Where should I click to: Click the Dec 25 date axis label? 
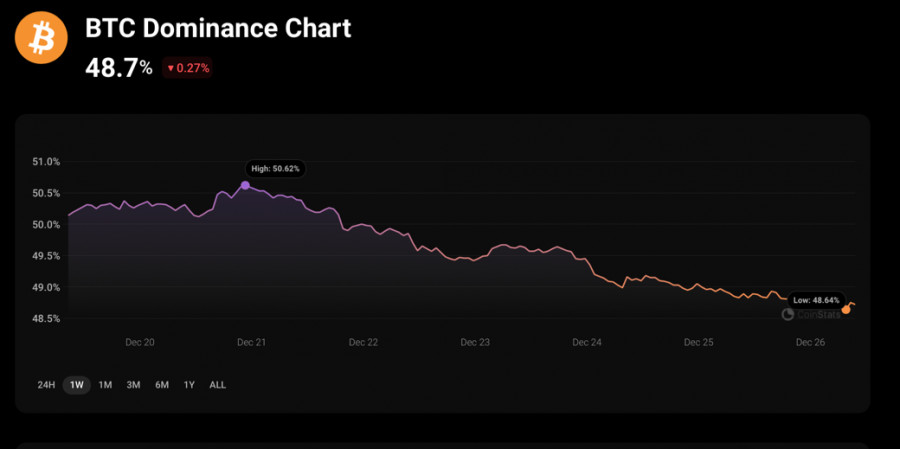[x=698, y=342]
